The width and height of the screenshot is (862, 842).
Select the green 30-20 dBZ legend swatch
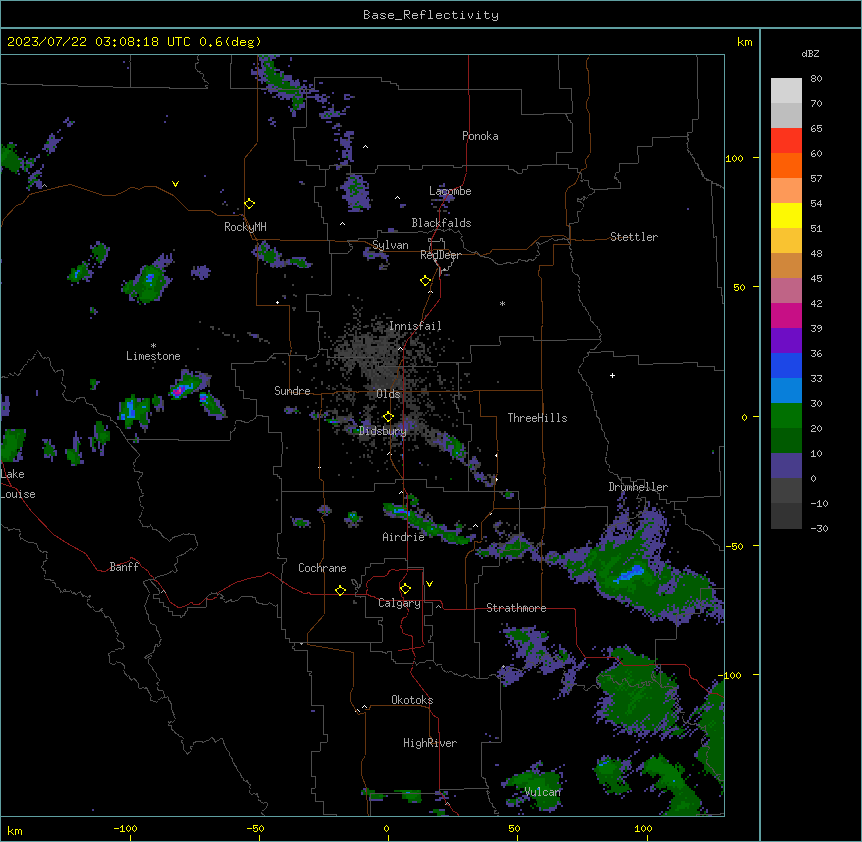[786, 416]
